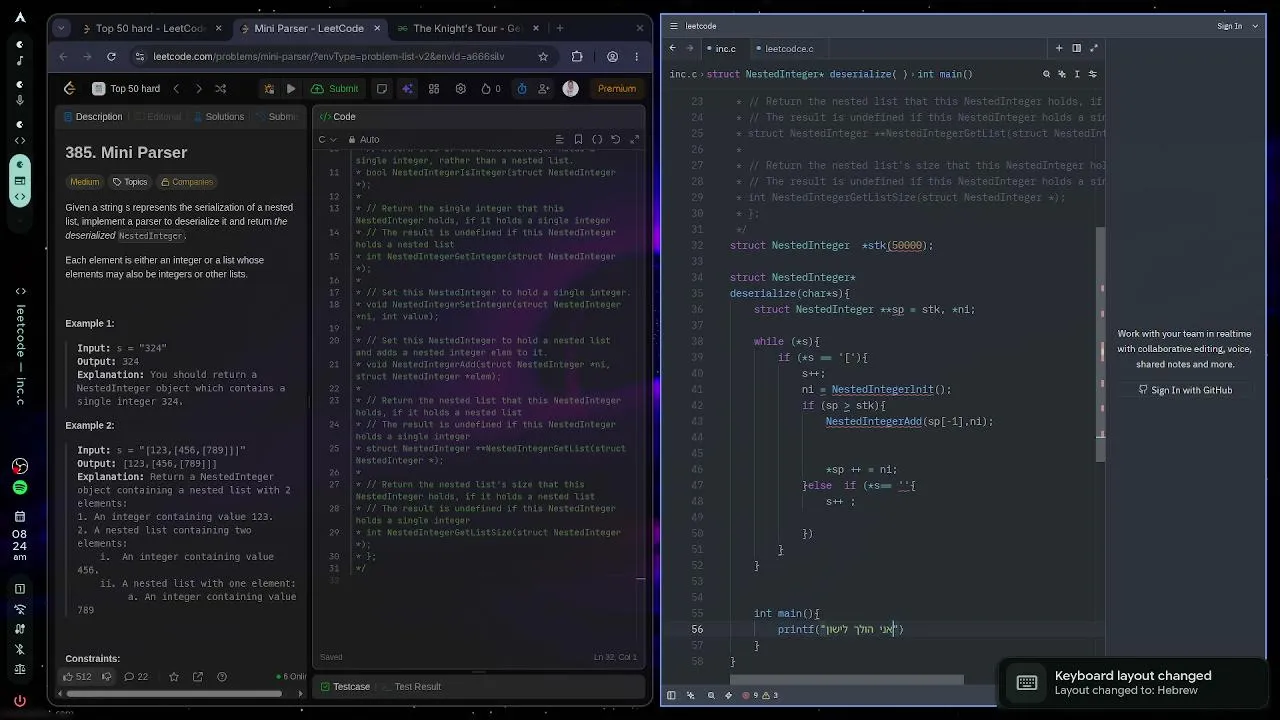Image resolution: width=1280 pixels, height=720 pixels.
Task: Open the Top 50 hard problem list
Action: coord(126,88)
